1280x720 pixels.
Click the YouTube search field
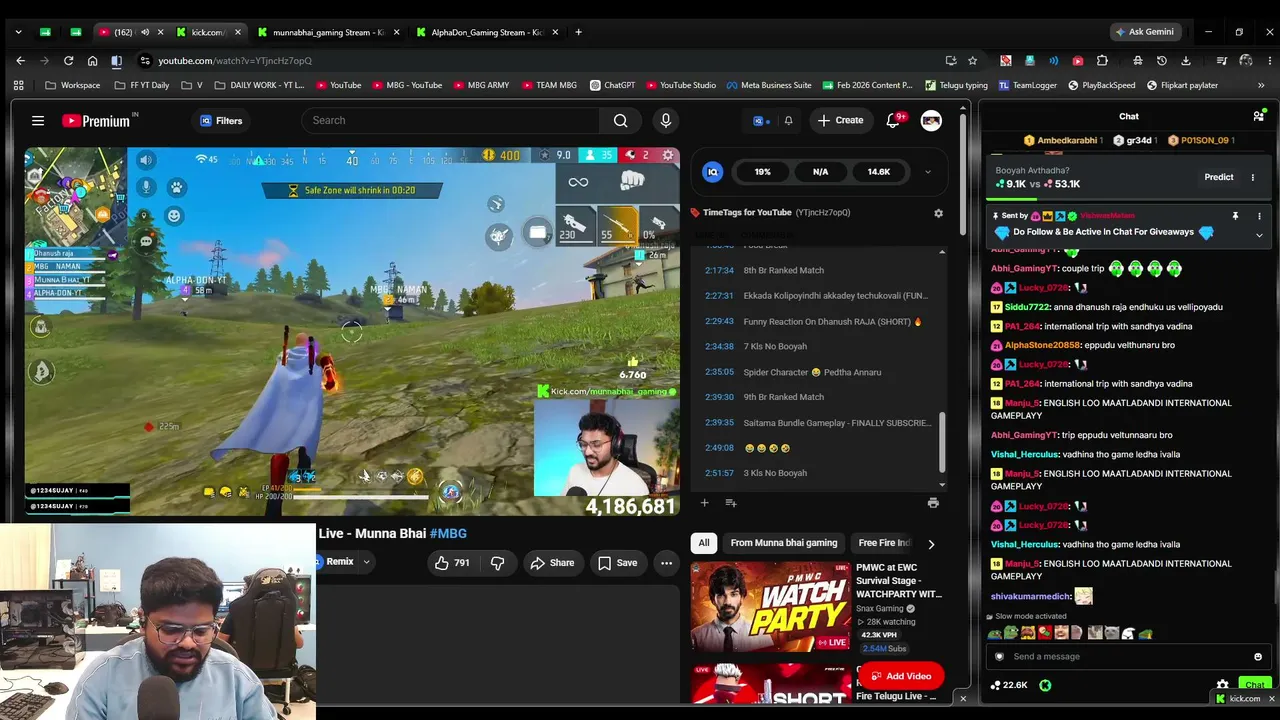tap(451, 121)
